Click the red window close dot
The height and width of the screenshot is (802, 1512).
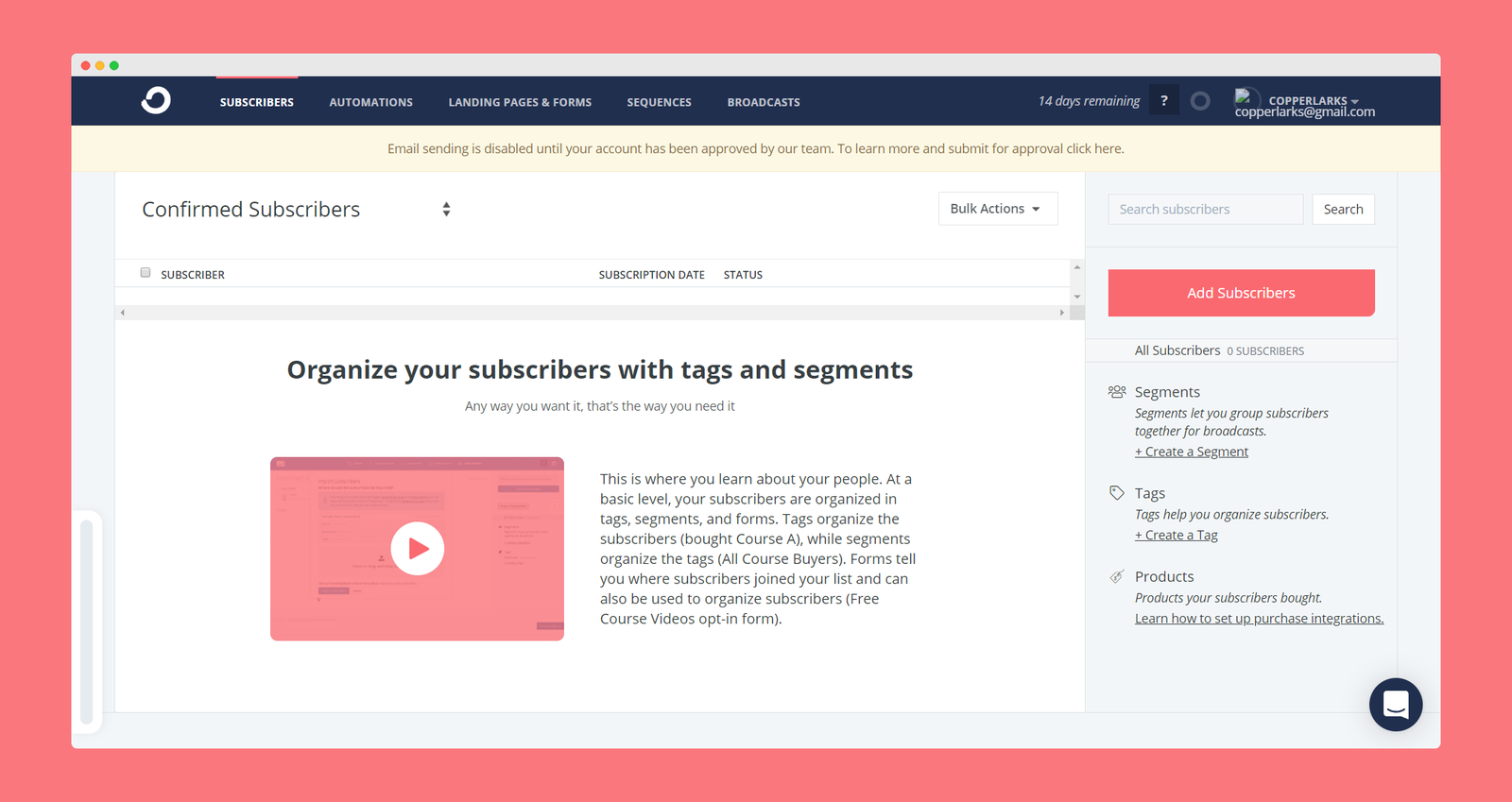pyautogui.click(x=86, y=65)
